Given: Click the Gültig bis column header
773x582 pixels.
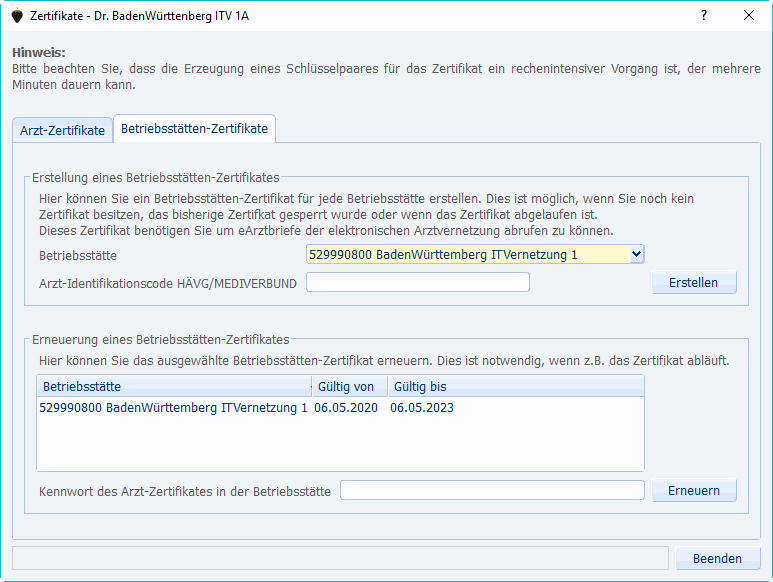Looking at the screenshot, I should [516, 386].
